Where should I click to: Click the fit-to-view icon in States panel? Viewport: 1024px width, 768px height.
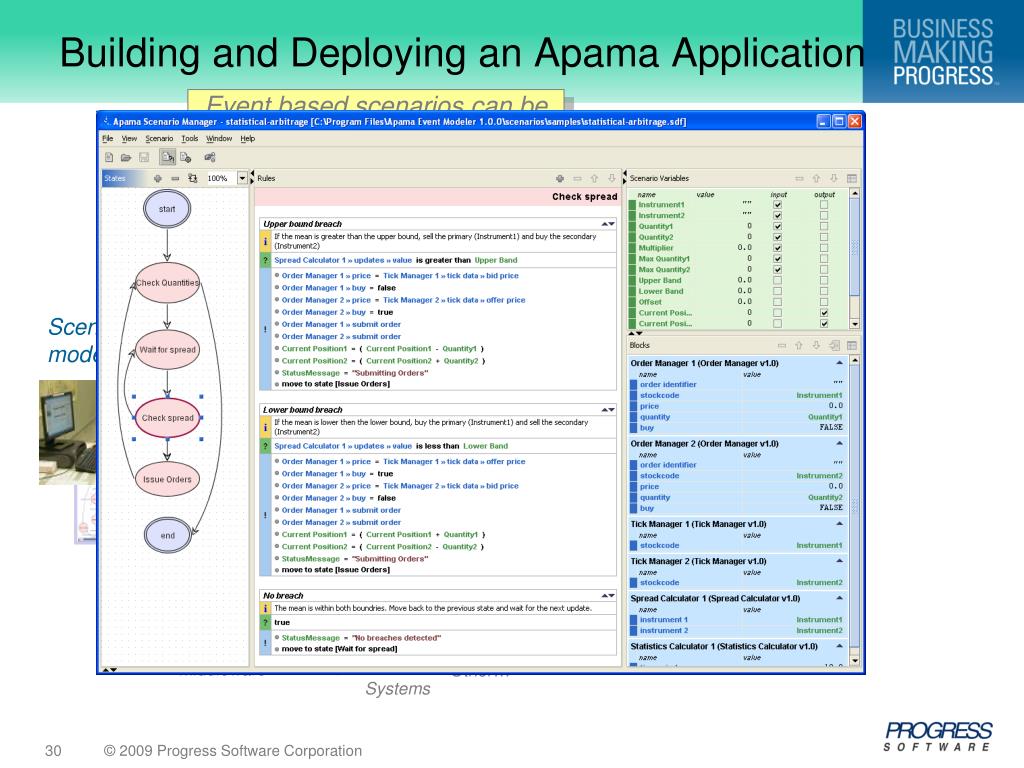click(193, 178)
